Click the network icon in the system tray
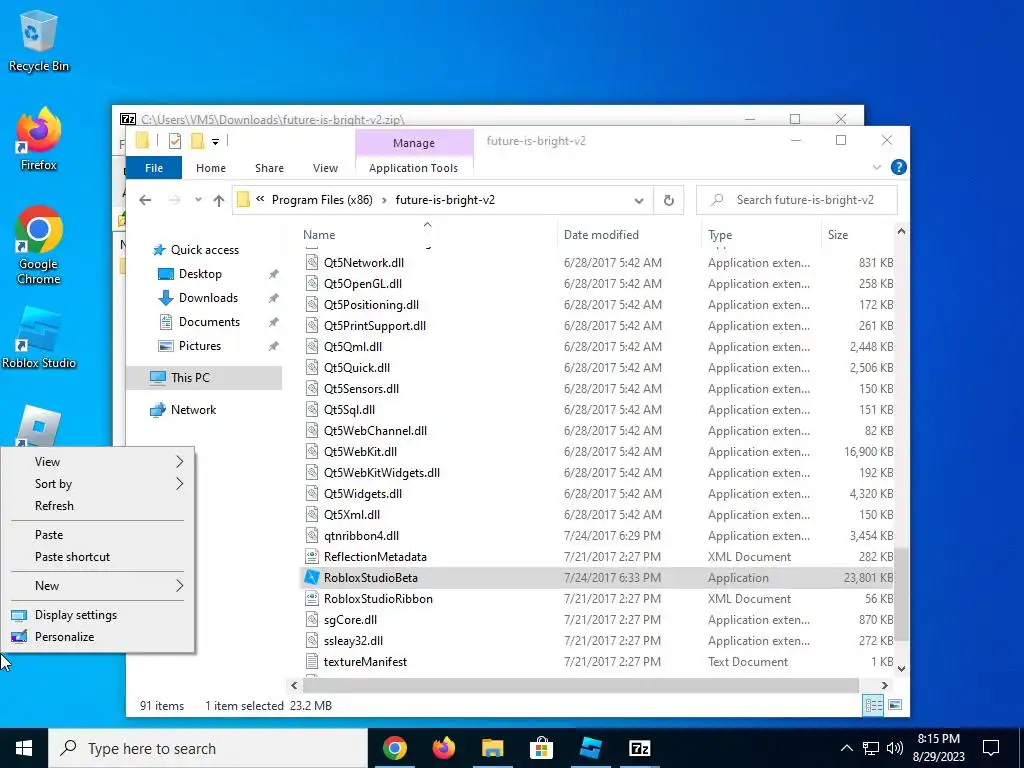Screen dimensions: 1024x768 pyautogui.click(x=871, y=748)
